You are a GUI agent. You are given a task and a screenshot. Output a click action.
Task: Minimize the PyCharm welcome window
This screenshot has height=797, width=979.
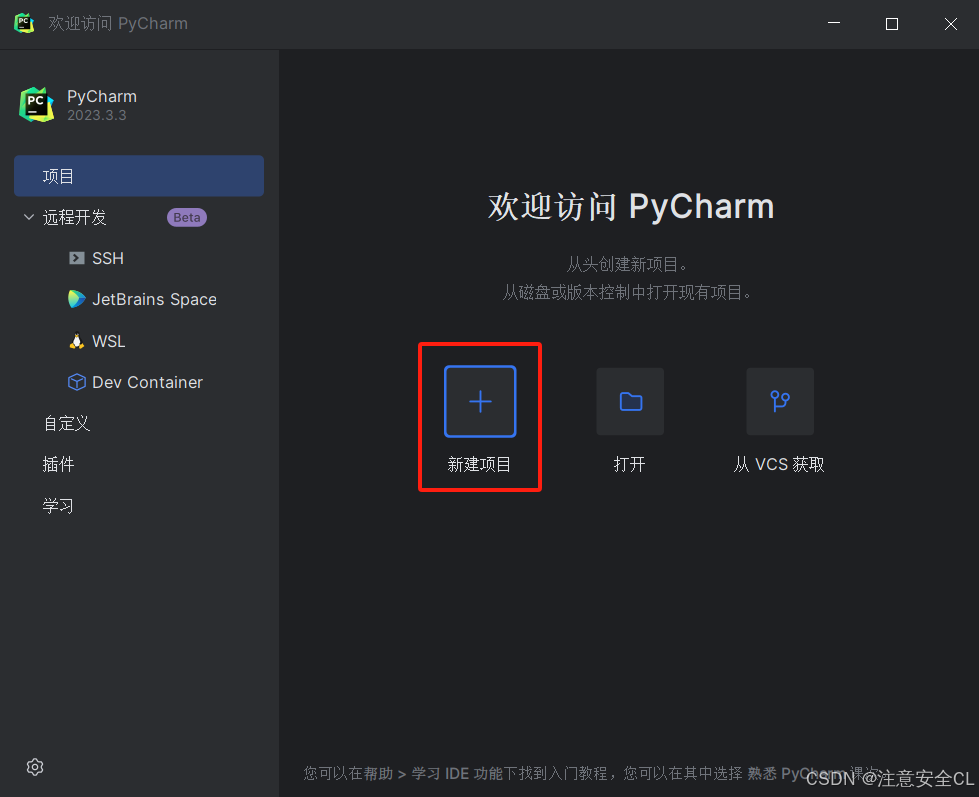[834, 23]
